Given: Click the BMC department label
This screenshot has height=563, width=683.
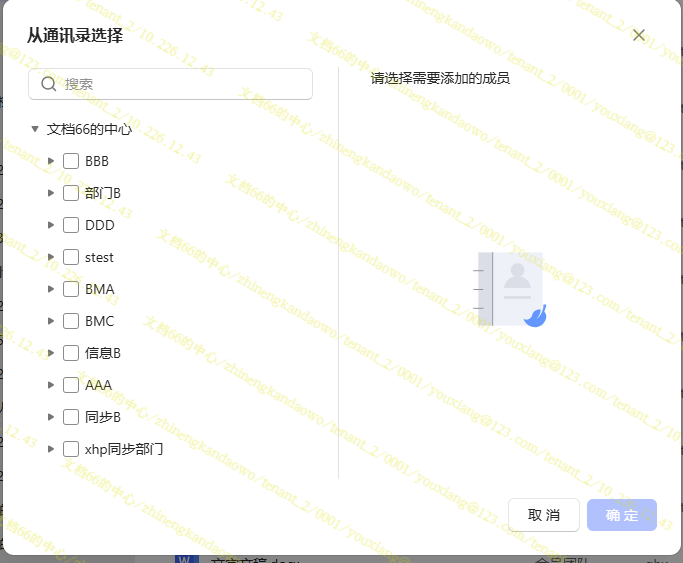Looking at the screenshot, I should click(99, 321).
